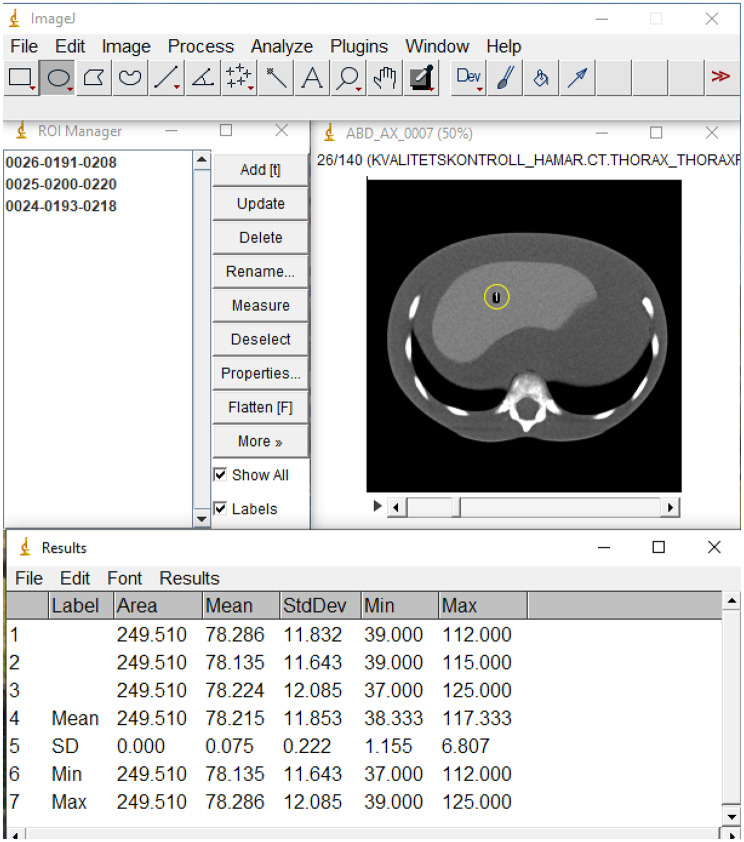Toggle the Show All checkbox
The height and width of the screenshot is (842, 744).
tap(220, 475)
